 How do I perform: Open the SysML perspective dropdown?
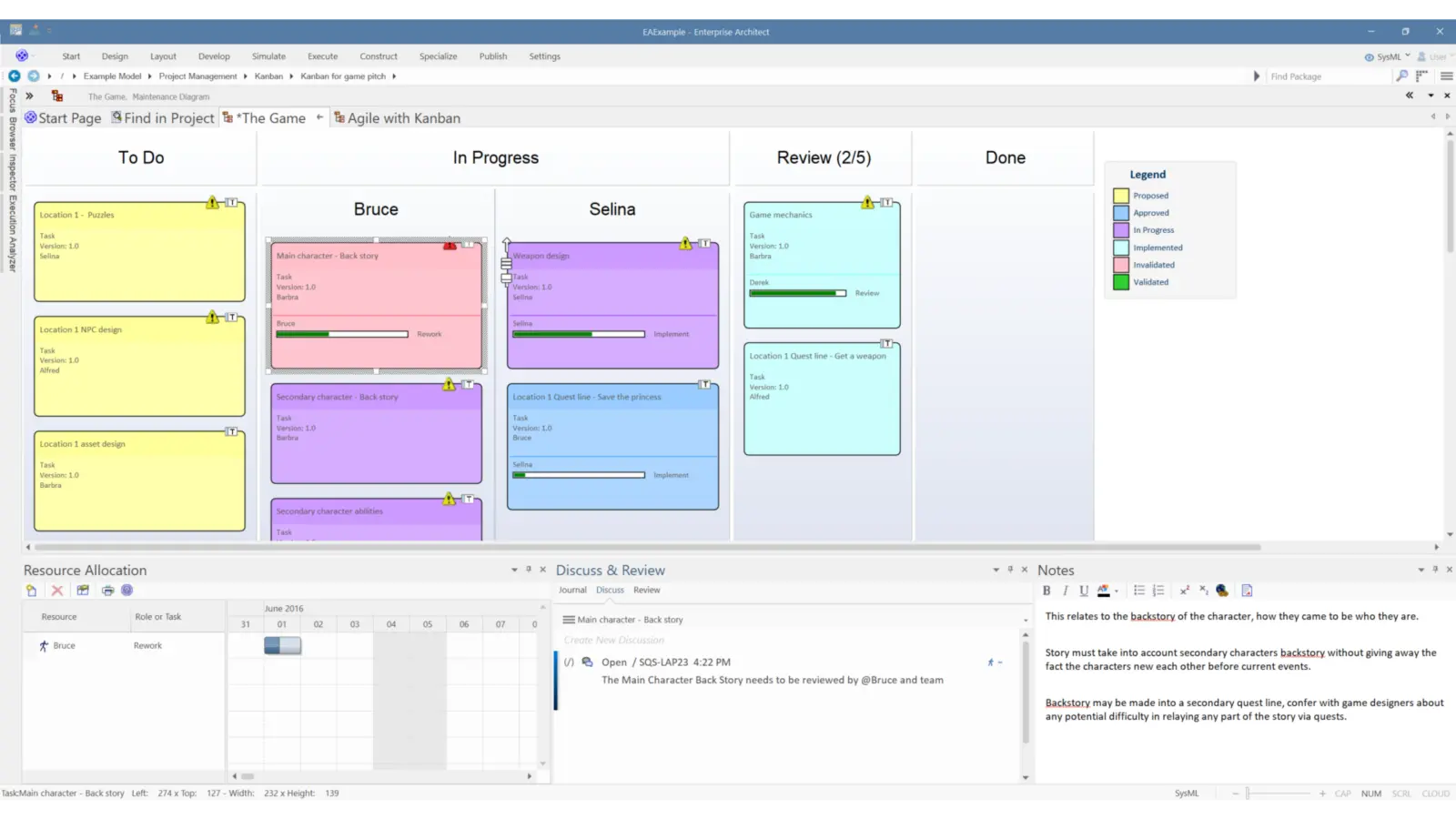[1387, 56]
